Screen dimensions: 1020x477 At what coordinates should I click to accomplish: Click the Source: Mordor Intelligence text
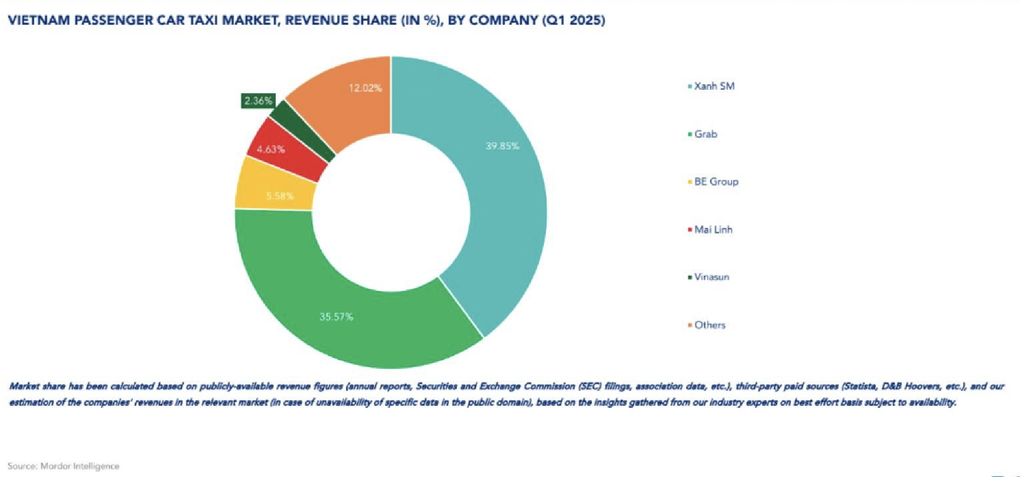pyautogui.click(x=64, y=466)
